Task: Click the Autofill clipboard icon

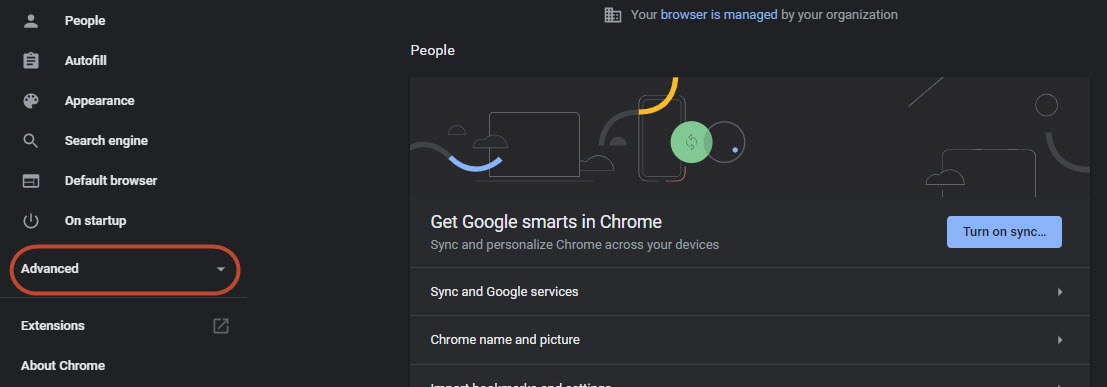Action: coord(30,61)
